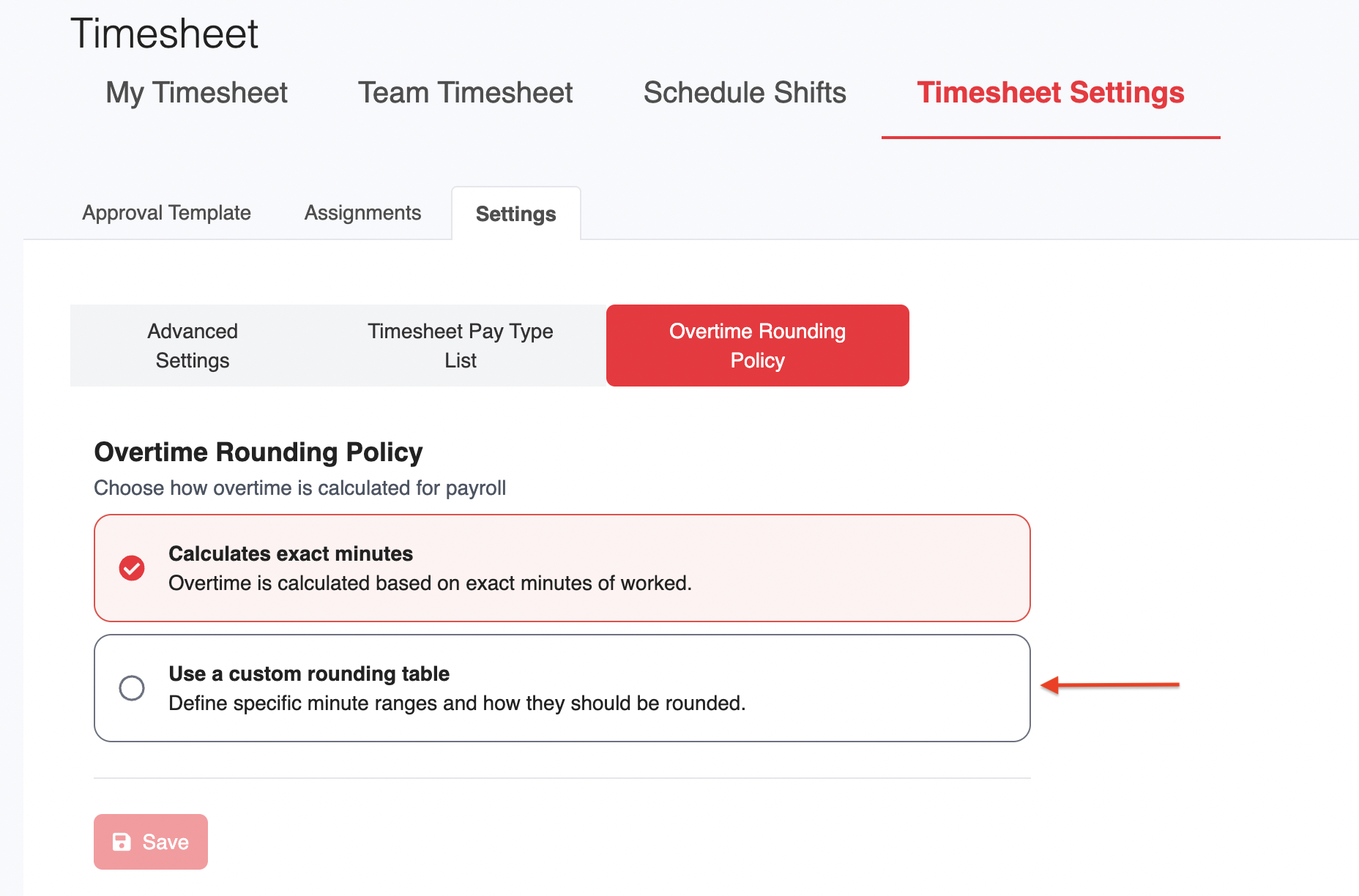Click the 'Use a custom rounding table' title
The width and height of the screenshot is (1359, 896).
tap(309, 673)
